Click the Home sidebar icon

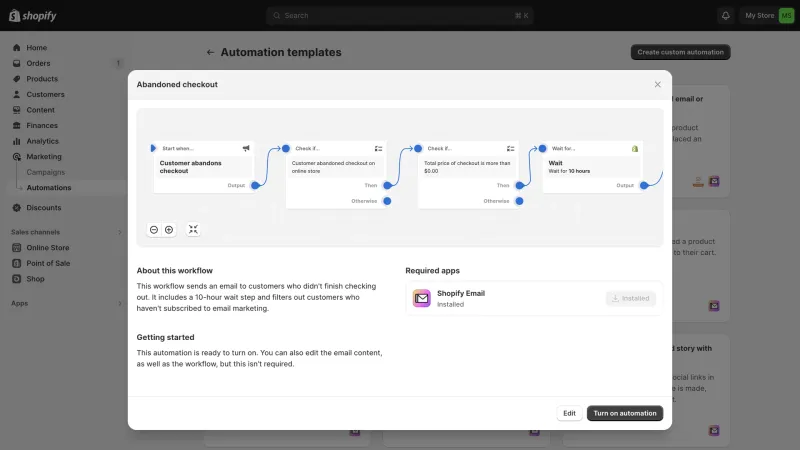tap(16, 47)
